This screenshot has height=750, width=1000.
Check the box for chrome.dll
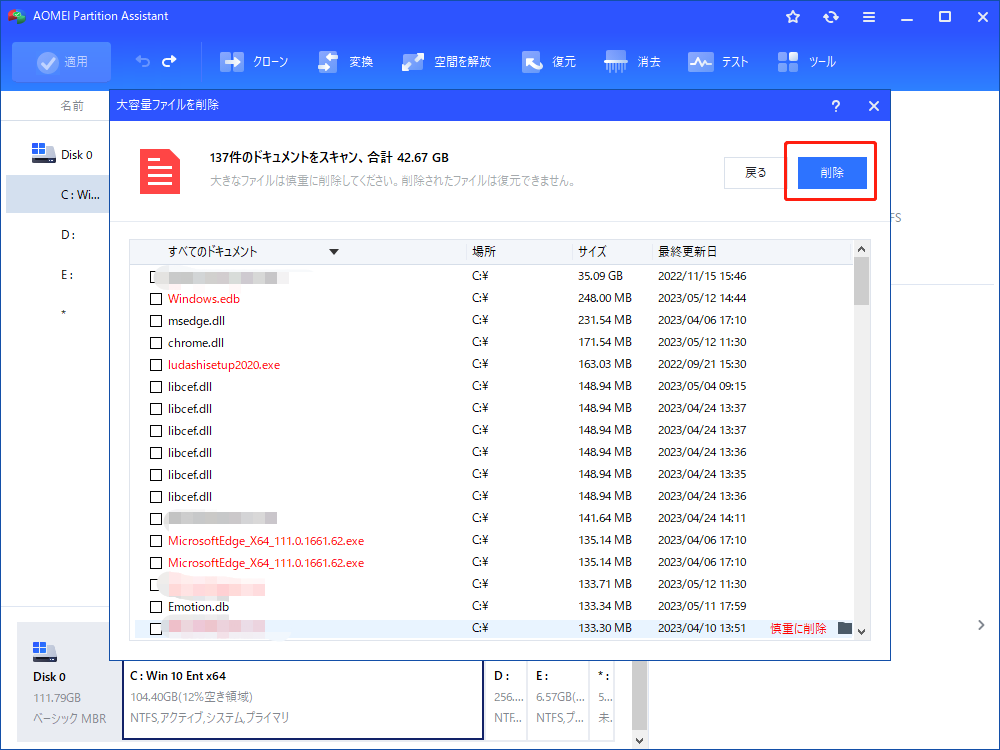click(x=156, y=343)
